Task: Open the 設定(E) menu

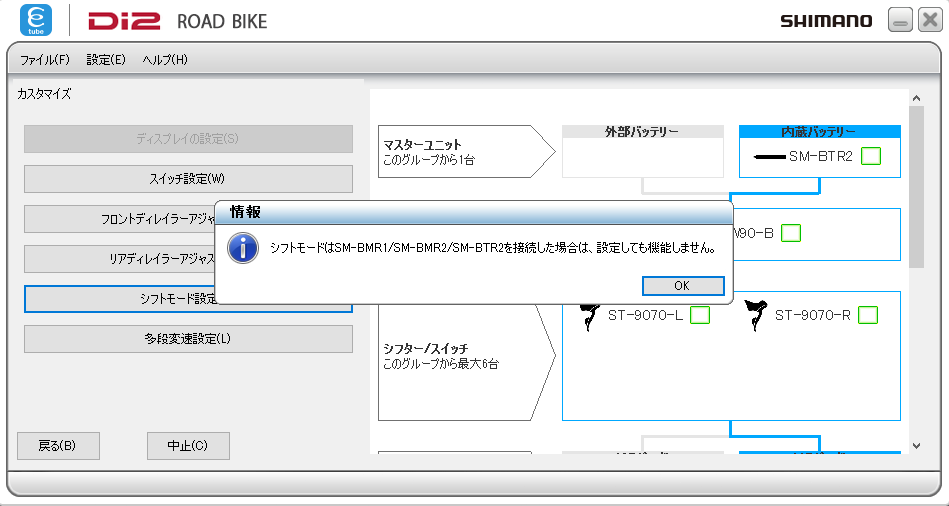Action: point(106,59)
